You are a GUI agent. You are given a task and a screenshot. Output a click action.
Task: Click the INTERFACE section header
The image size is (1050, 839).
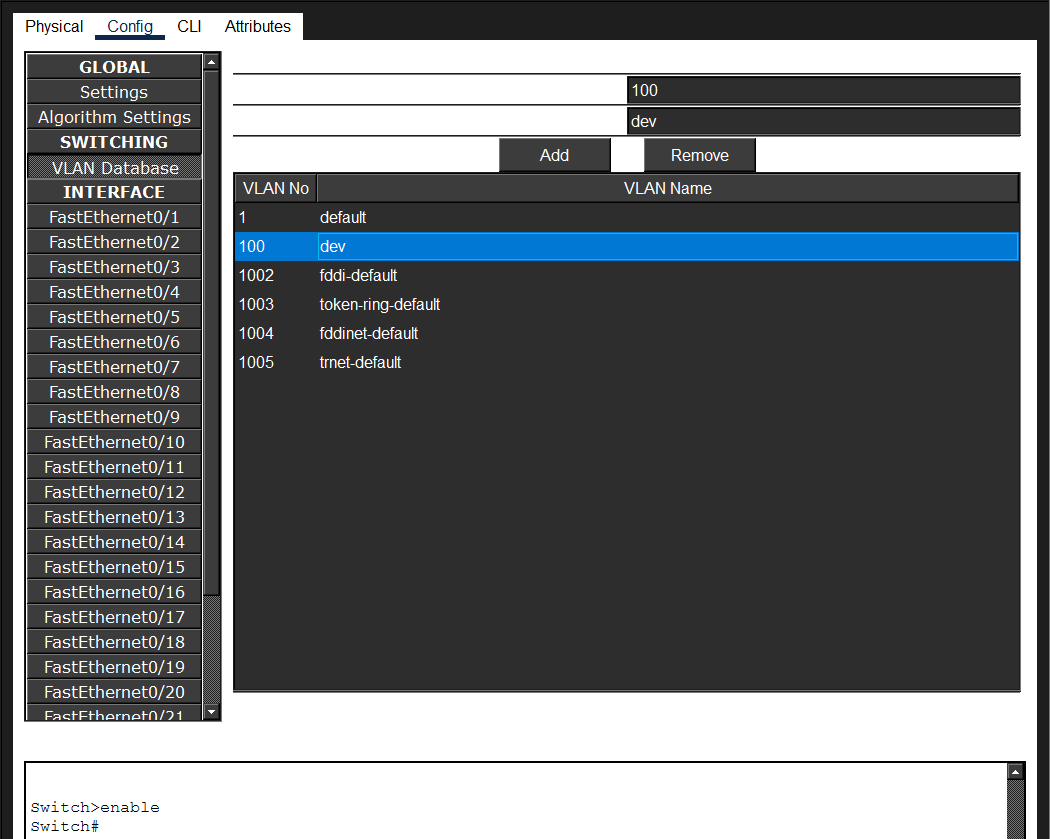[x=114, y=192]
